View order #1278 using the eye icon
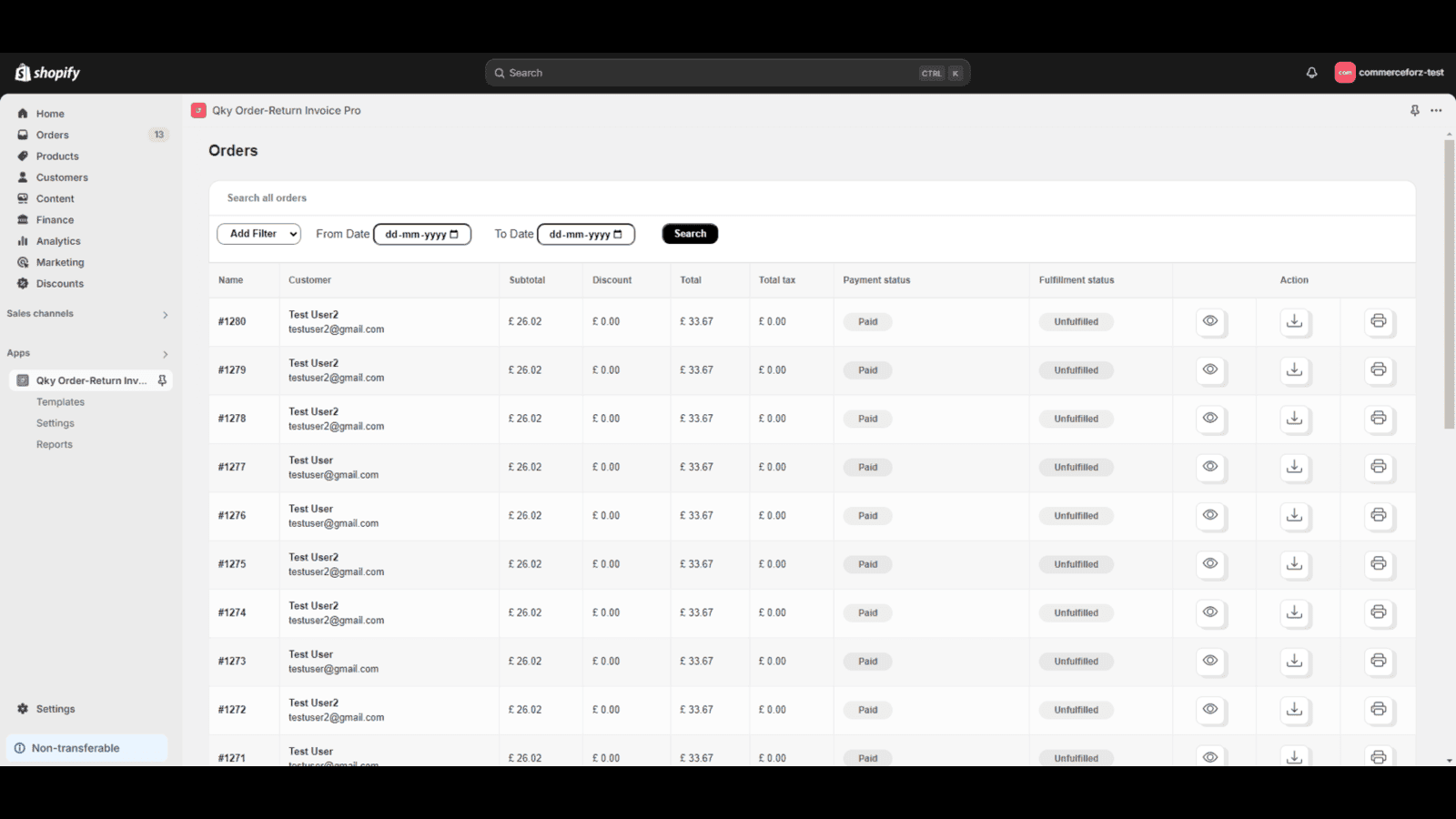 pos(1210,419)
